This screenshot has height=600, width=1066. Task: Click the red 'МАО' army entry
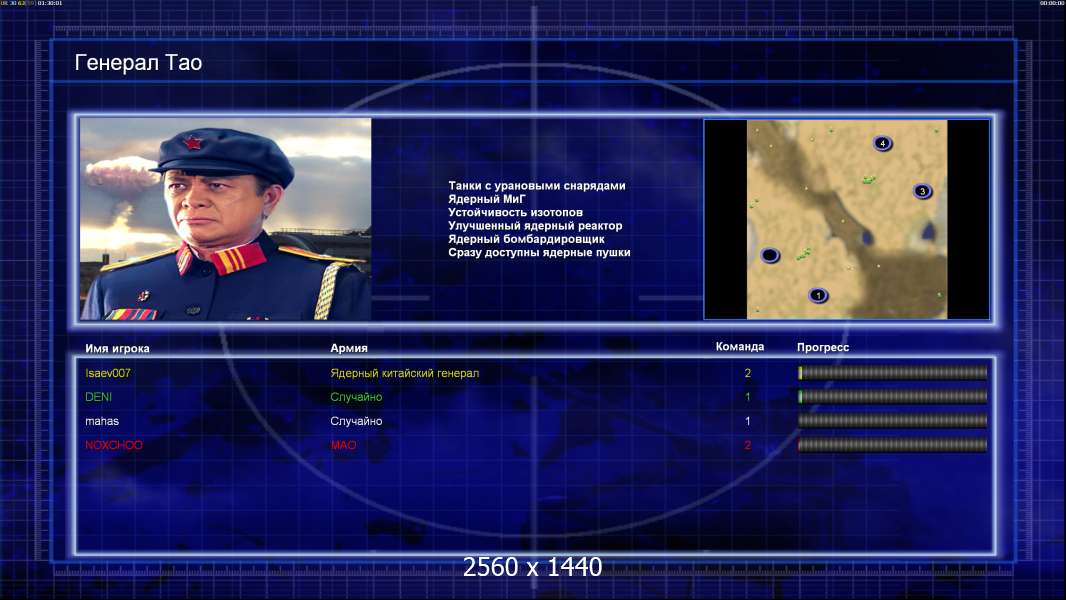click(343, 445)
